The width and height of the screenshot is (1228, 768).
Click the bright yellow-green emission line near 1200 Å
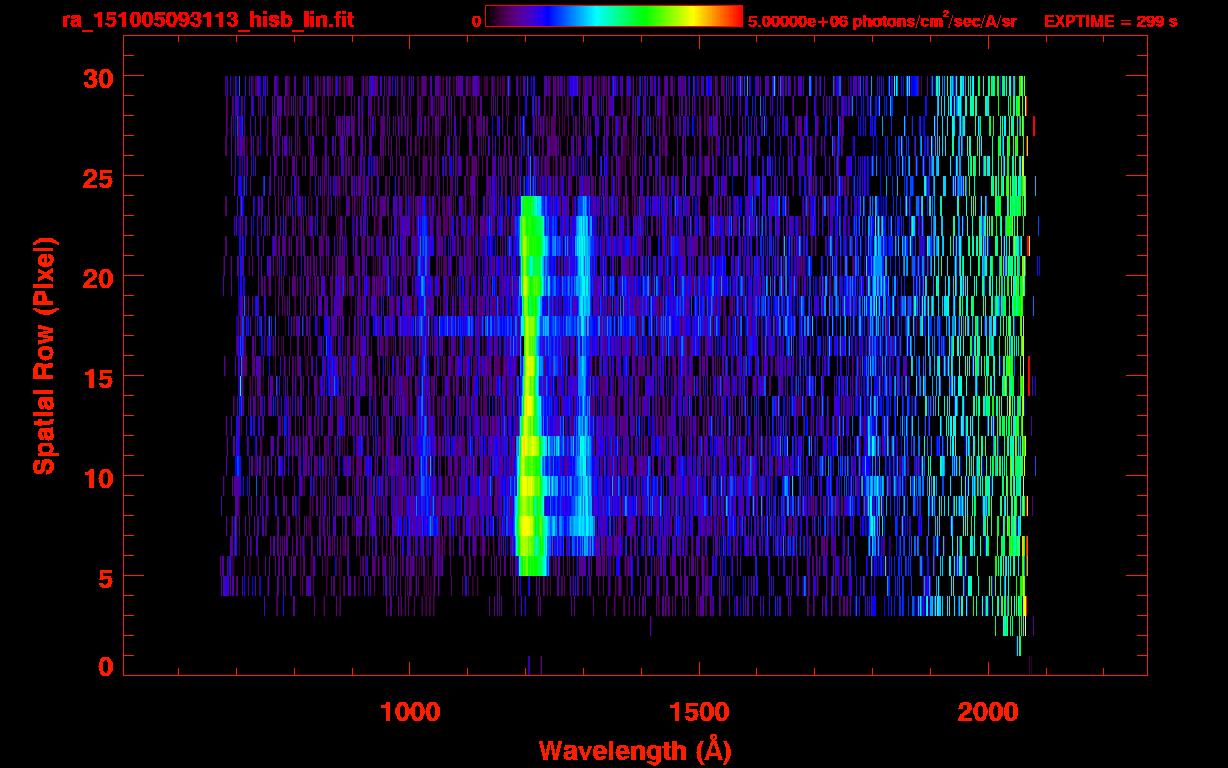pyautogui.click(x=530, y=400)
